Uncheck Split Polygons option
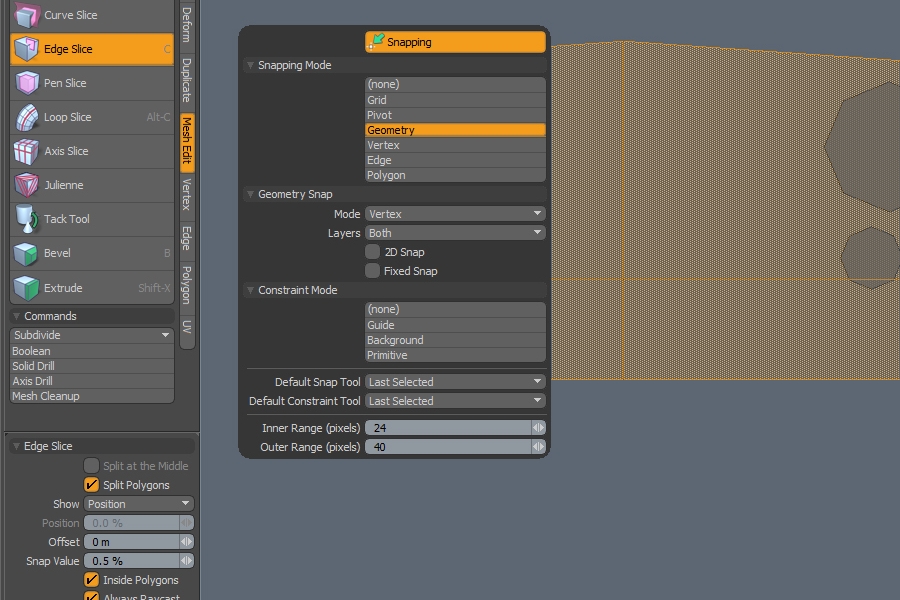Image resolution: width=900 pixels, height=600 pixels. coord(91,485)
